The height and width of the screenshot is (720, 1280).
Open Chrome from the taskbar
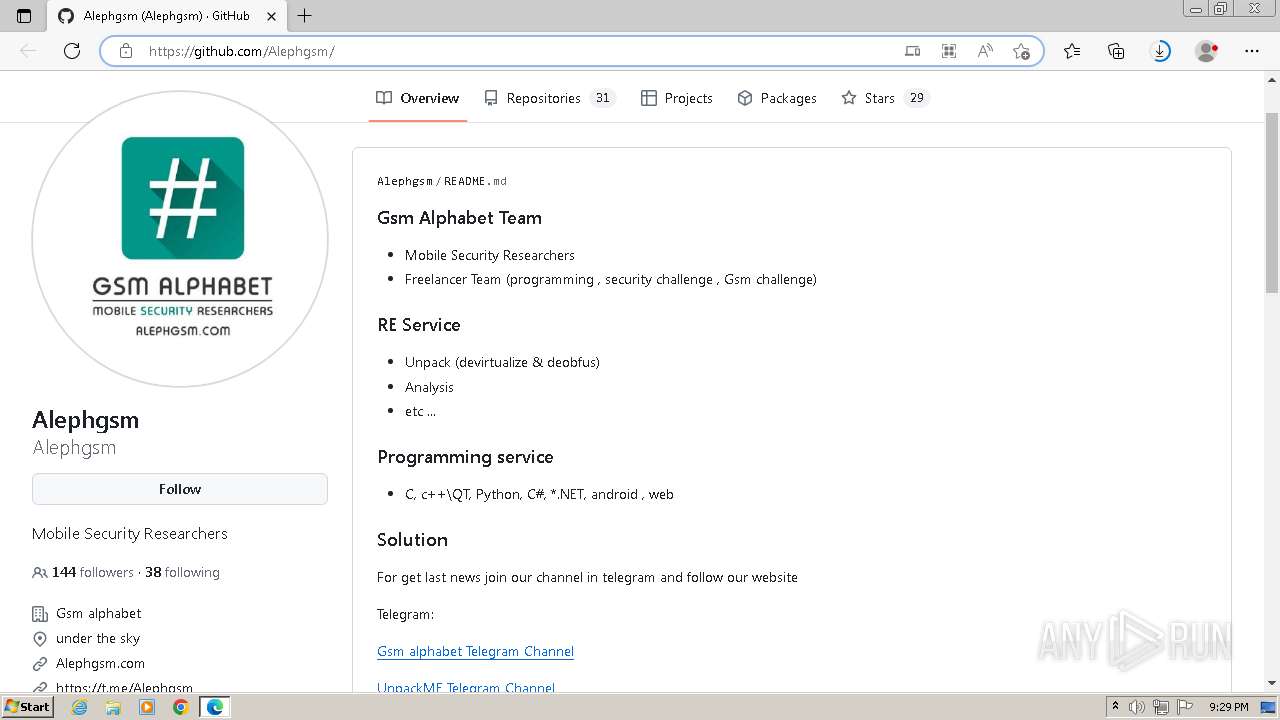pyautogui.click(x=180, y=707)
